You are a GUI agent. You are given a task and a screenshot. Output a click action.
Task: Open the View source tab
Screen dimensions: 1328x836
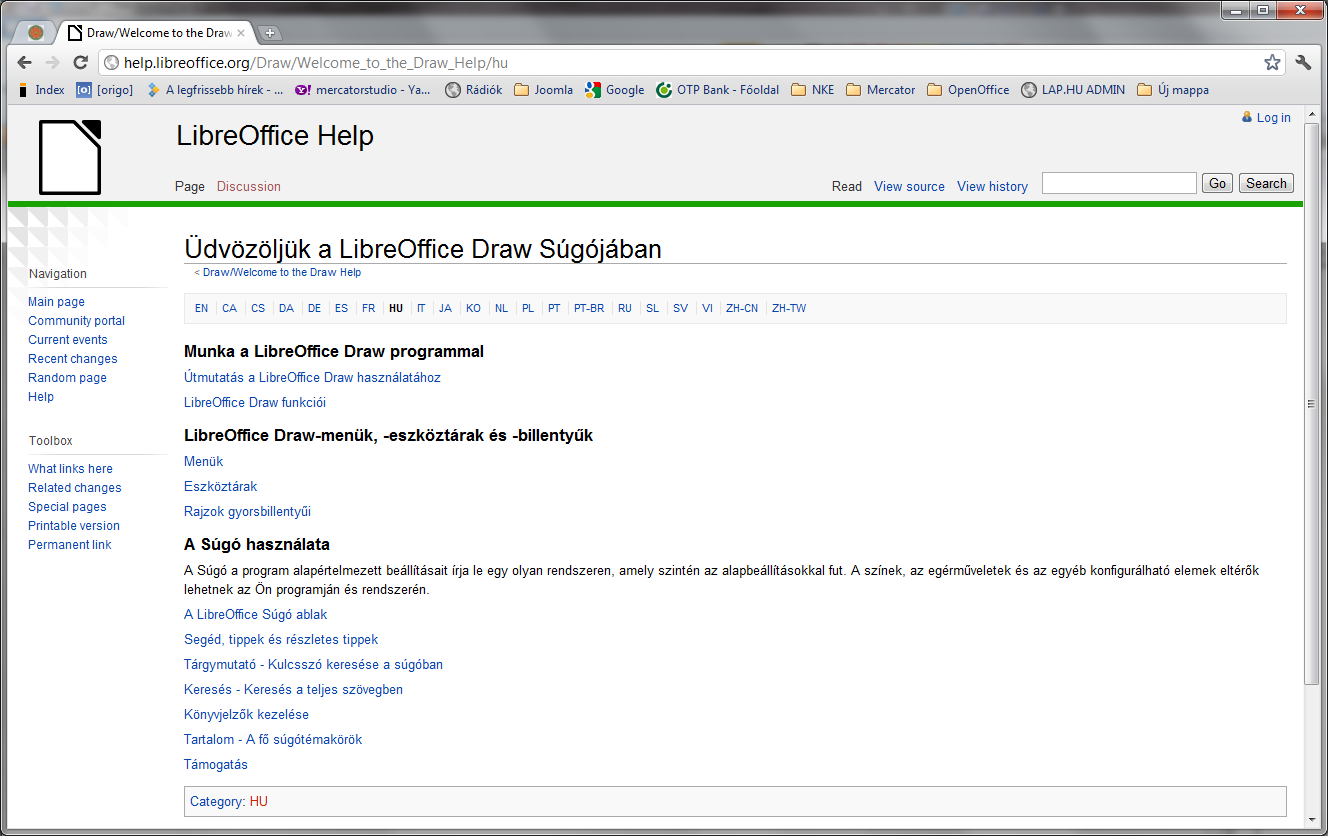(909, 187)
